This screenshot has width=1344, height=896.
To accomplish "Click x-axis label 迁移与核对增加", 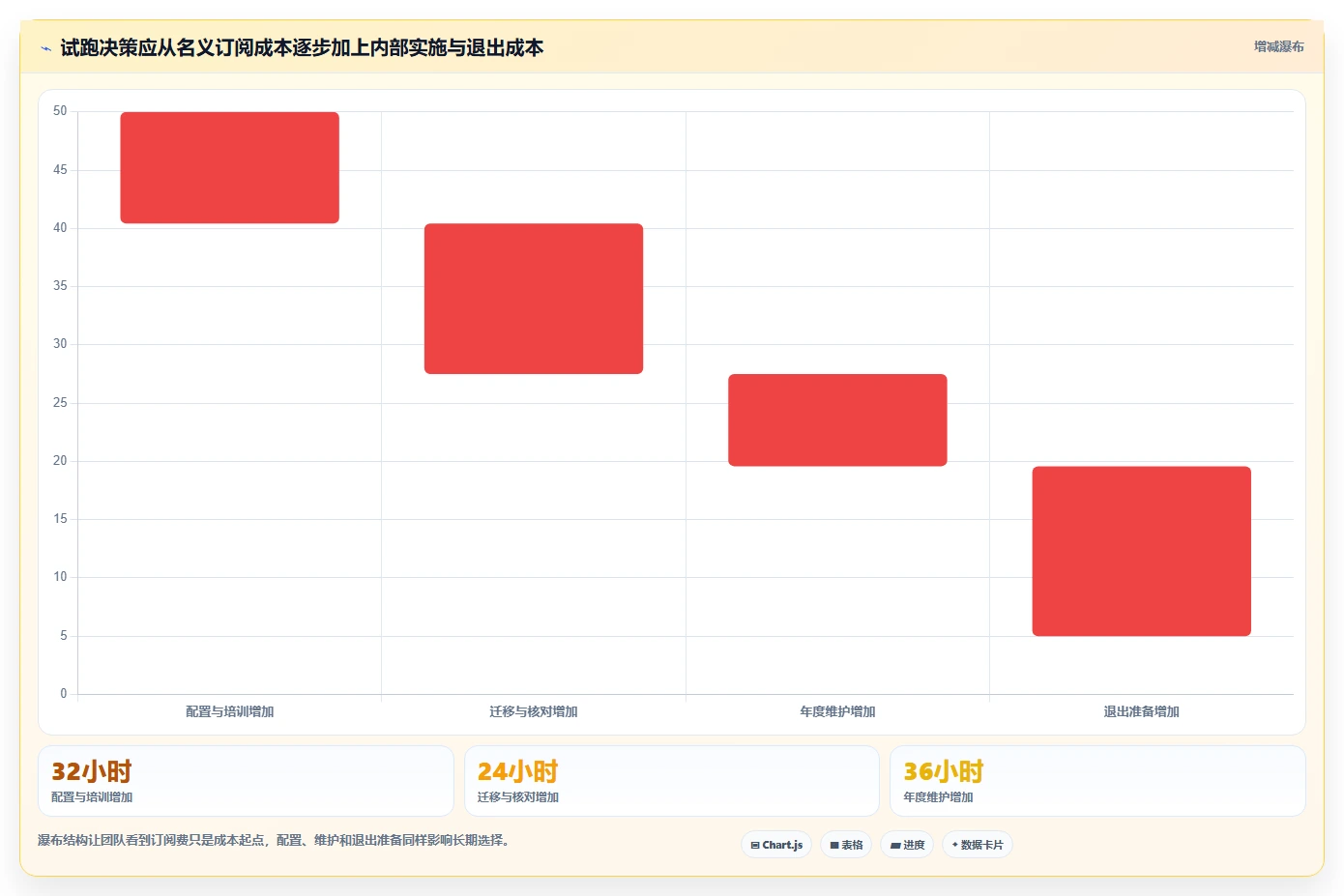I will click(x=534, y=711).
